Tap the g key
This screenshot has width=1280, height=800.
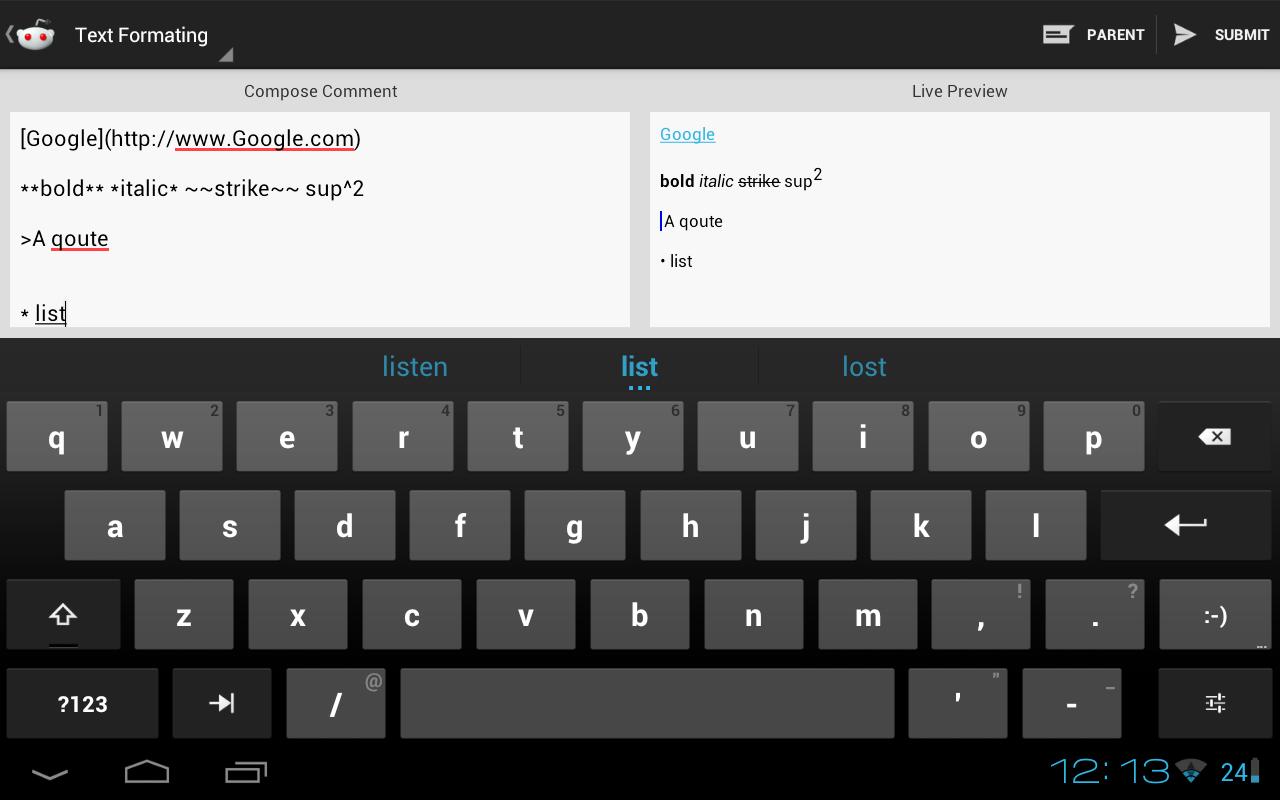[x=575, y=525]
